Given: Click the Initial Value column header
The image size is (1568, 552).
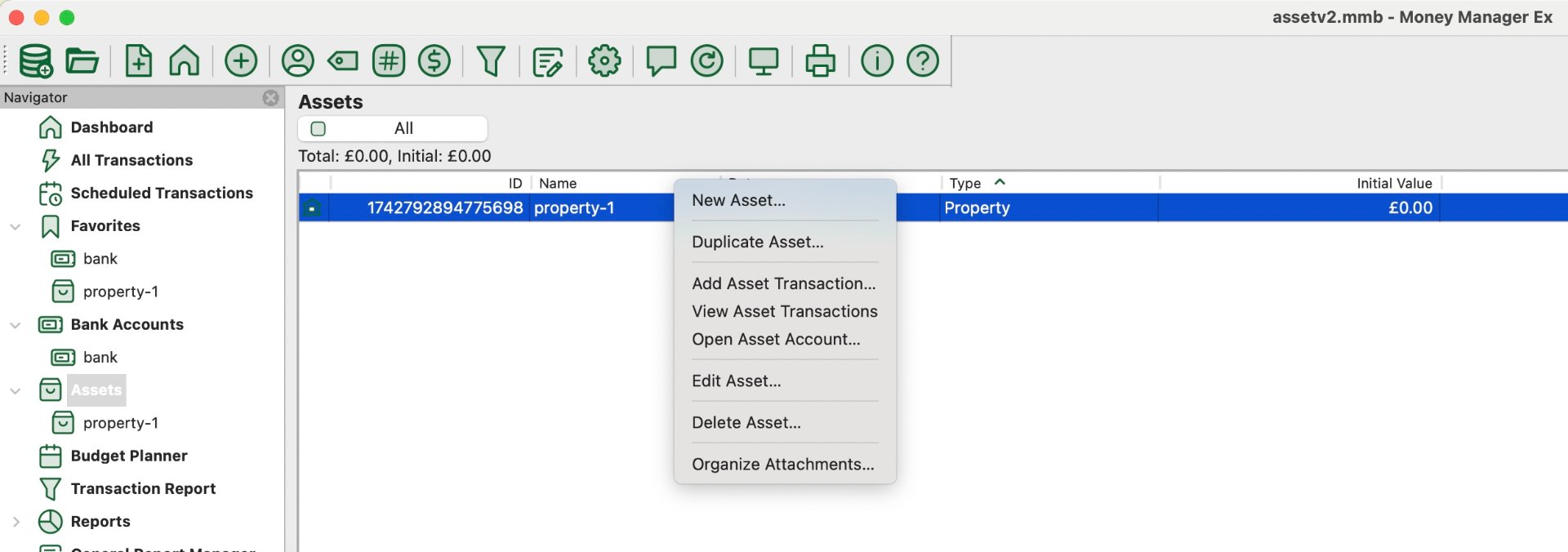Looking at the screenshot, I should [x=1393, y=184].
